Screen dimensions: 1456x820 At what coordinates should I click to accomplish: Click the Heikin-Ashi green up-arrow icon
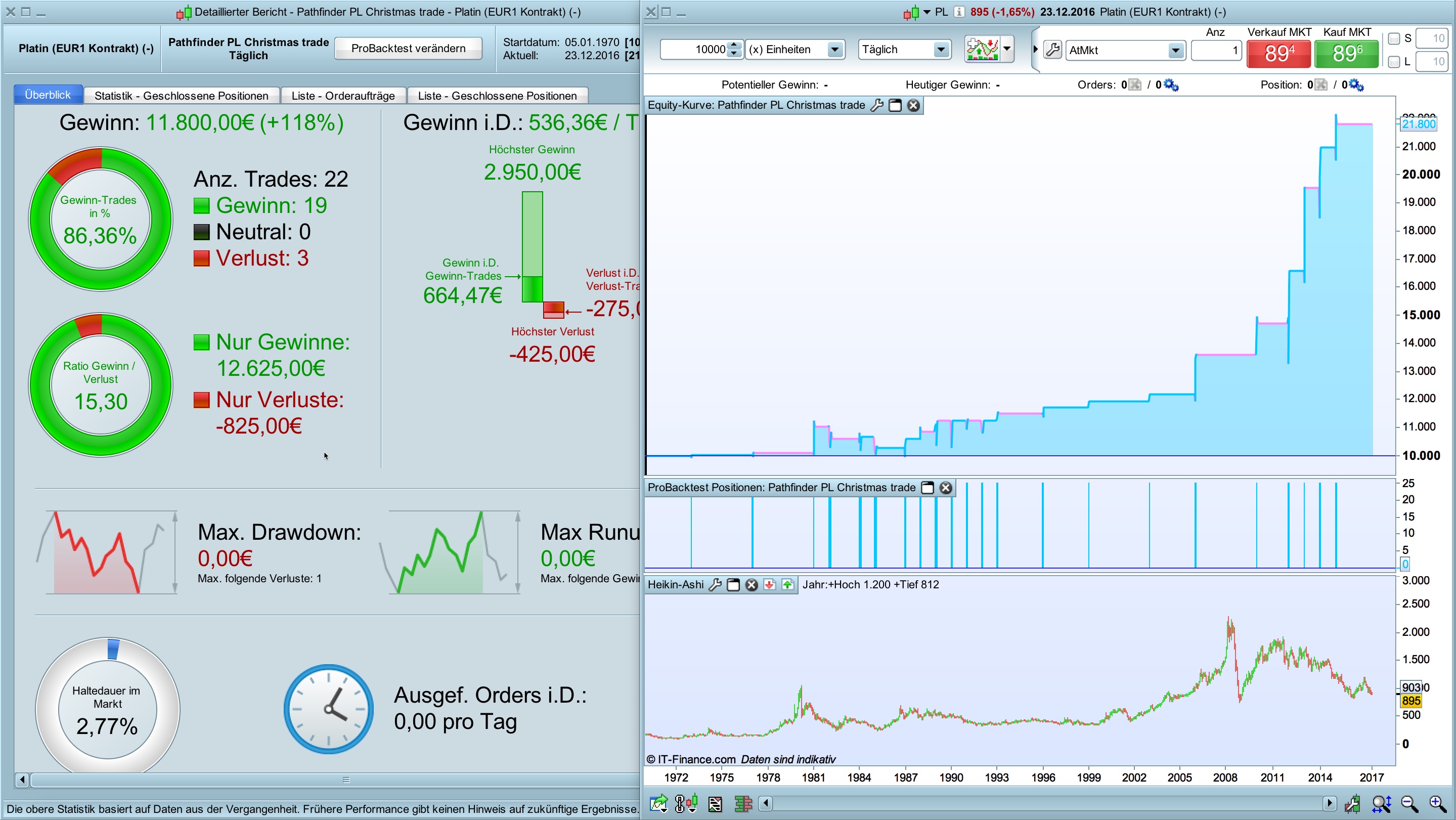[788, 585]
